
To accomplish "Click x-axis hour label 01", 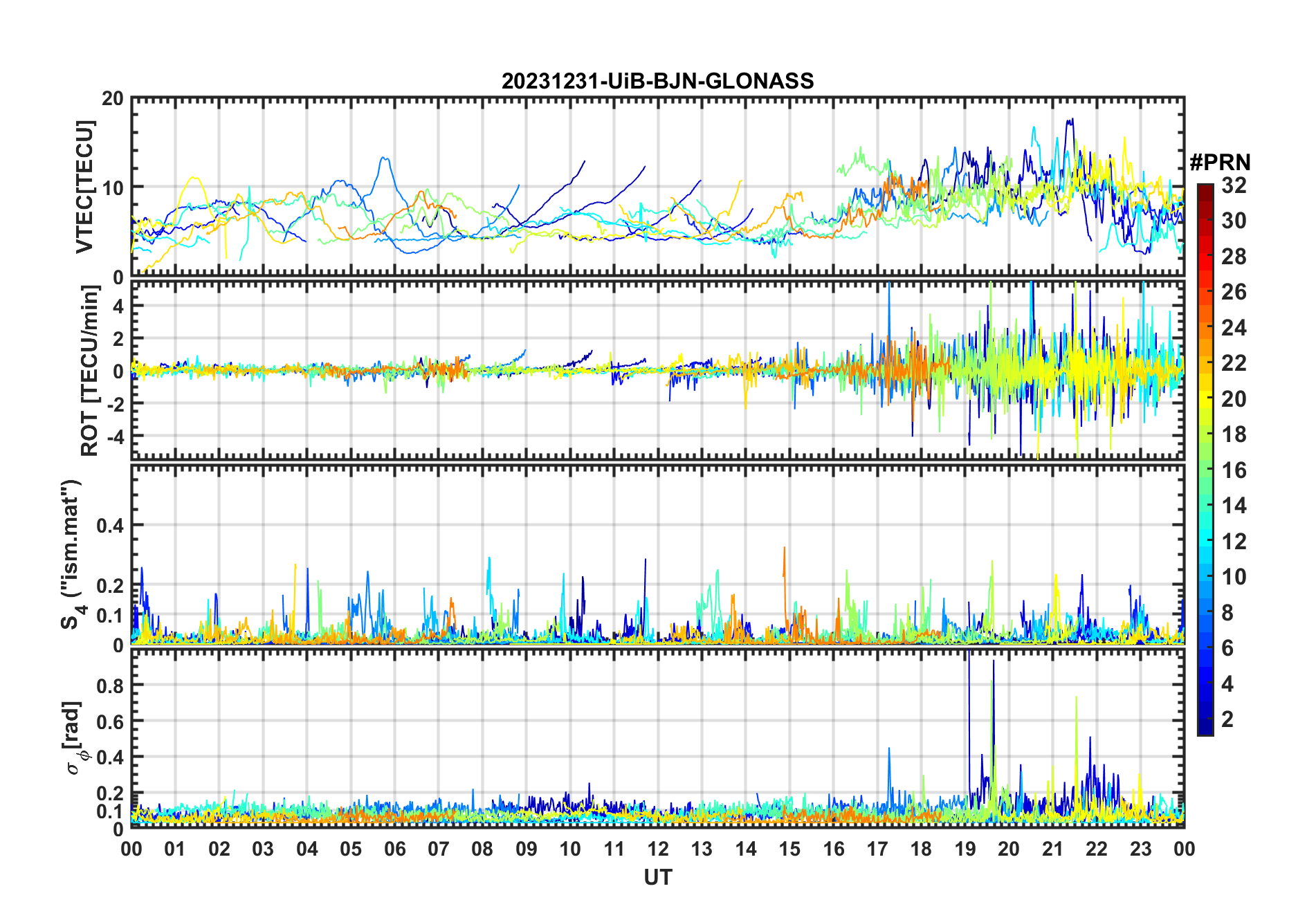I will 175,849.
